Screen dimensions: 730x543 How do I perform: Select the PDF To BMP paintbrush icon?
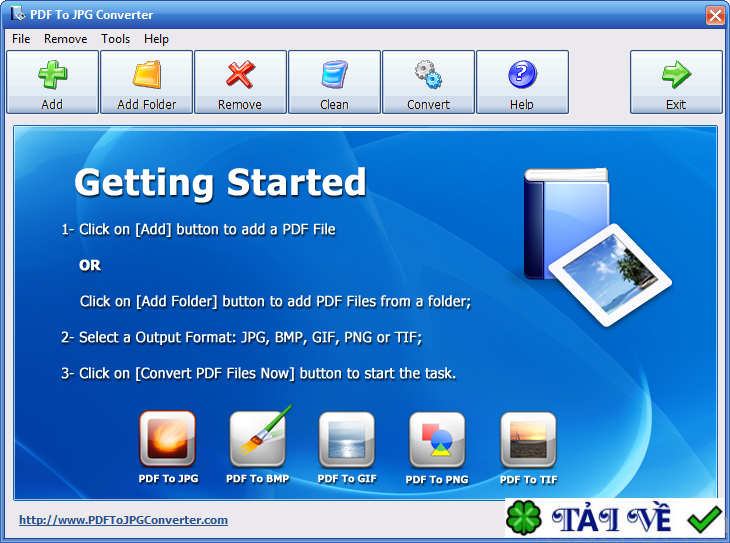coord(260,437)
